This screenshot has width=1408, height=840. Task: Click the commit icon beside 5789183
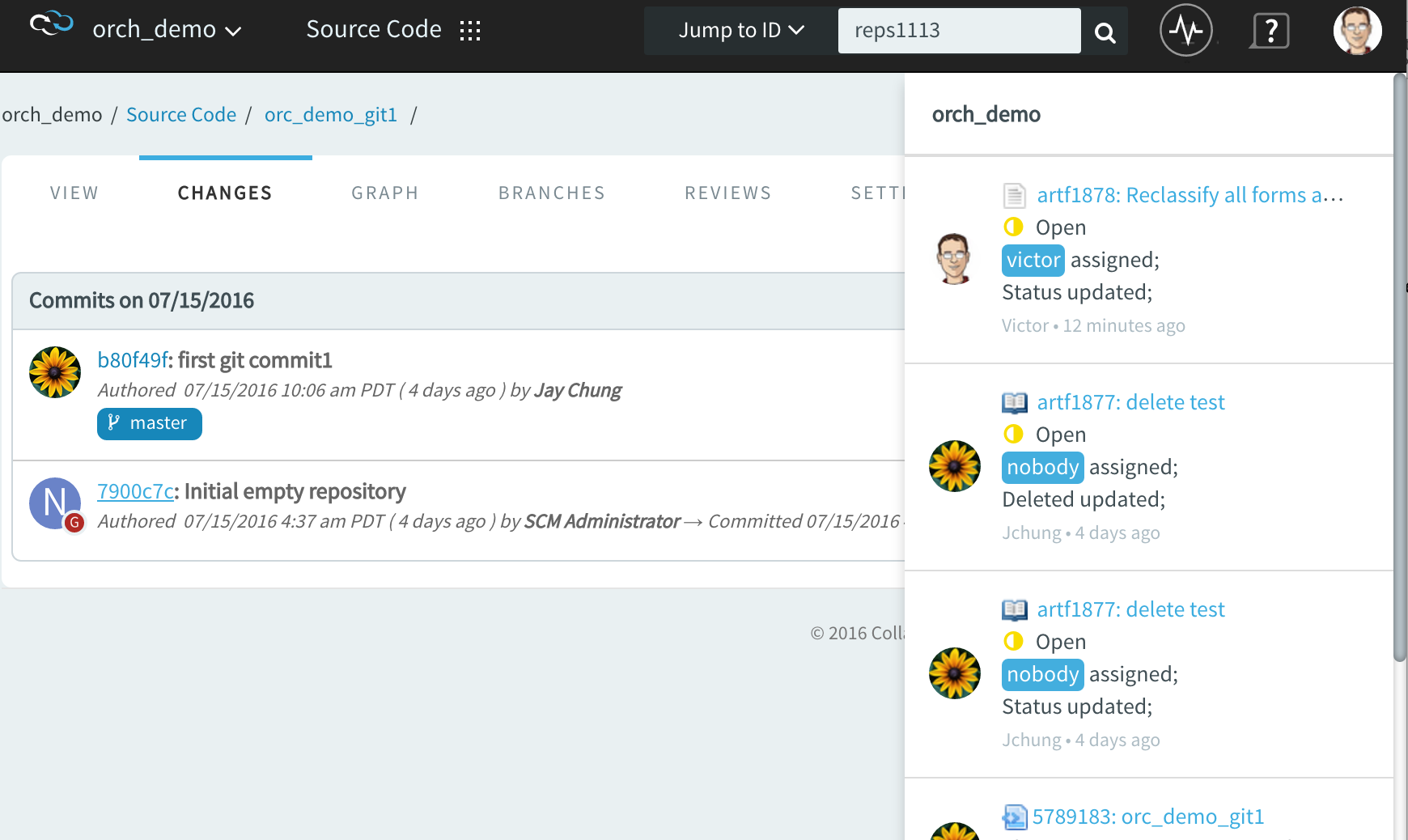pos(1015,817)
